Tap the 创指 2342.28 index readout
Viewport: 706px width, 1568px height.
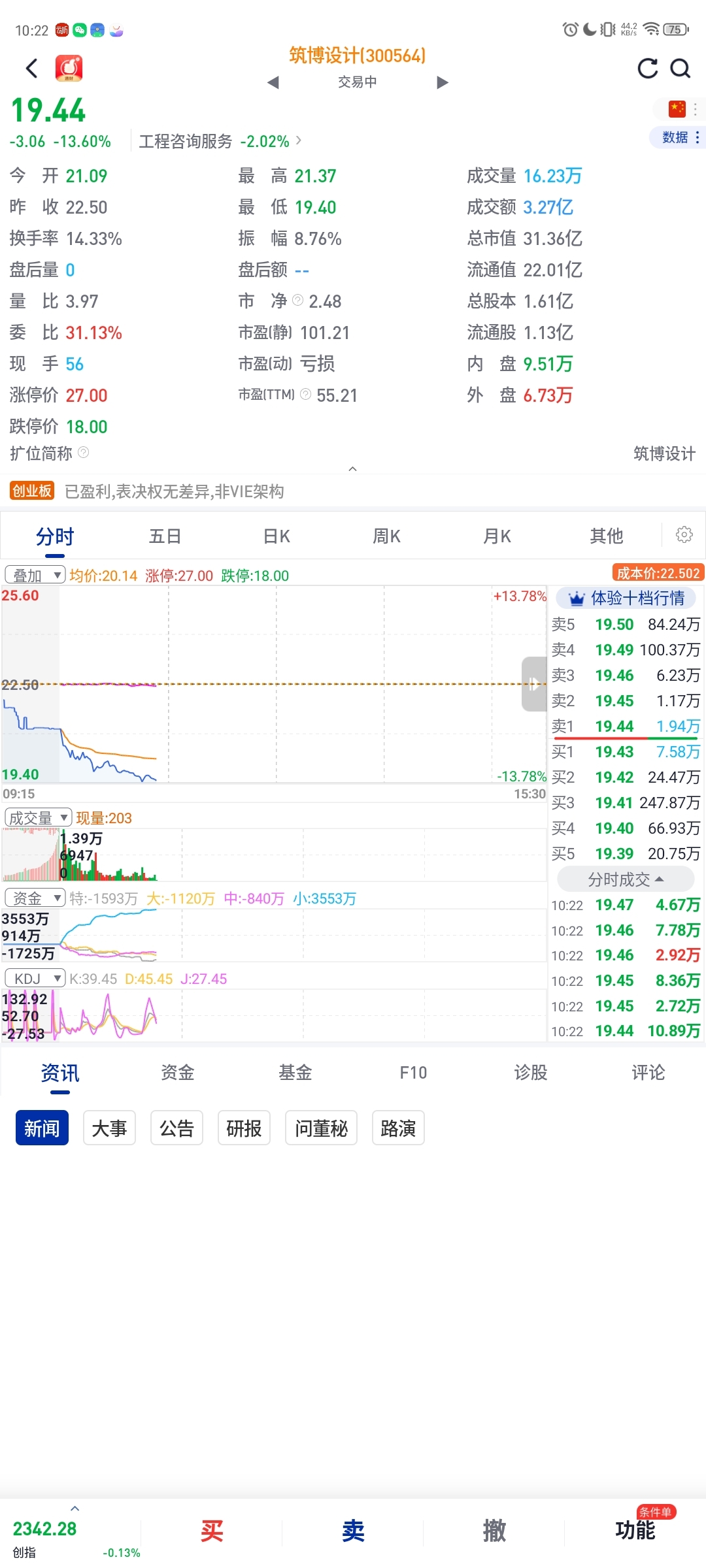coord(44,1529)
